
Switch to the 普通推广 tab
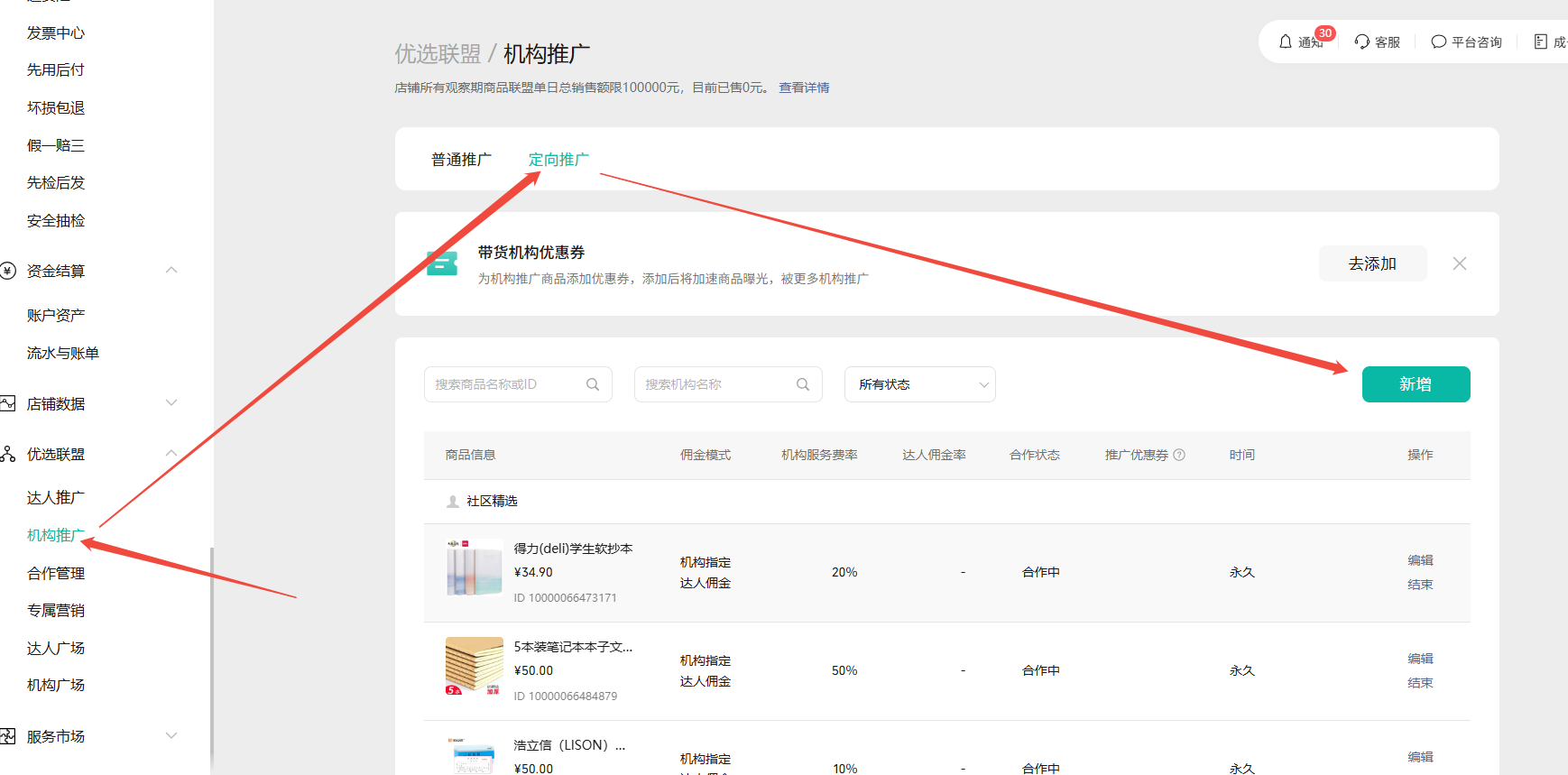(x=461, y=160)
